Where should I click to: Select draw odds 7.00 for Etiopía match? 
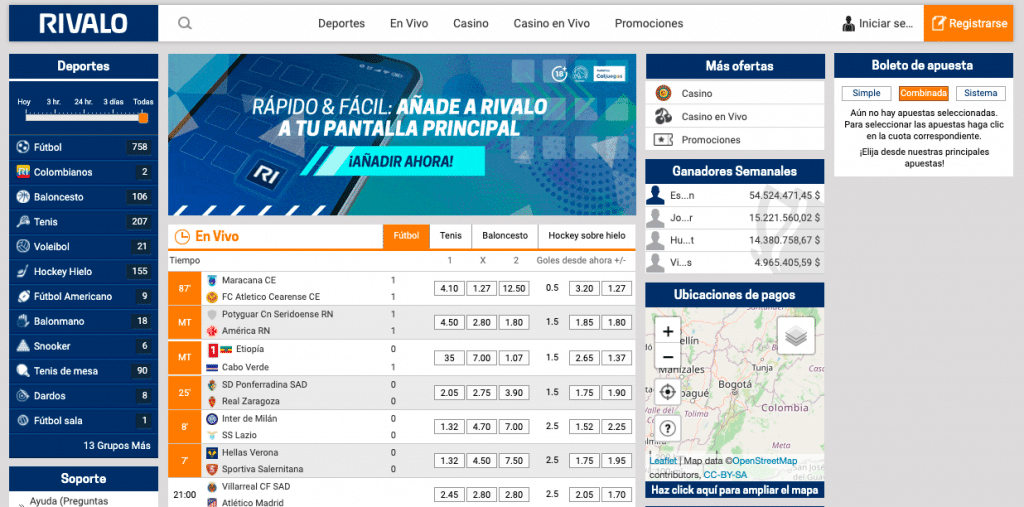pyautogui.click(x=481, y=357)
